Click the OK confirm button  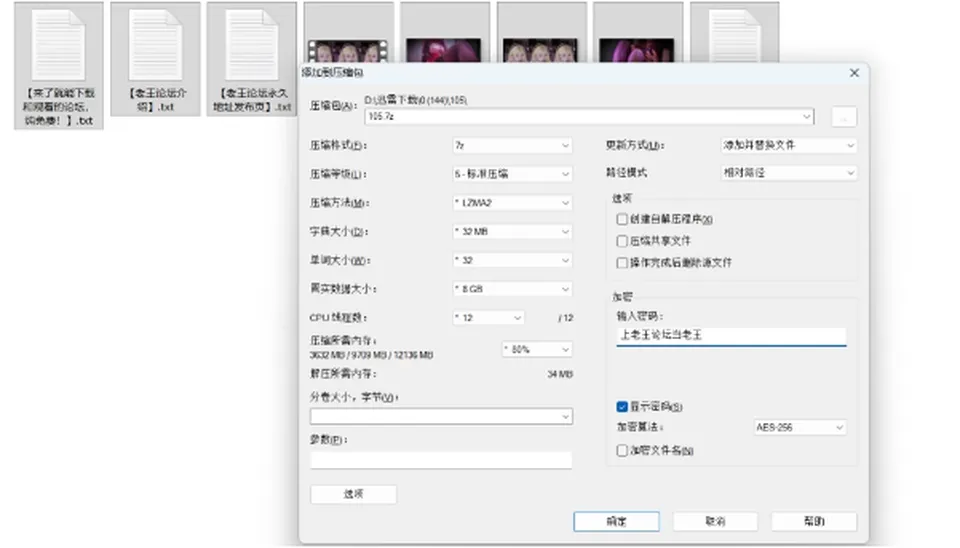(617, 522)
